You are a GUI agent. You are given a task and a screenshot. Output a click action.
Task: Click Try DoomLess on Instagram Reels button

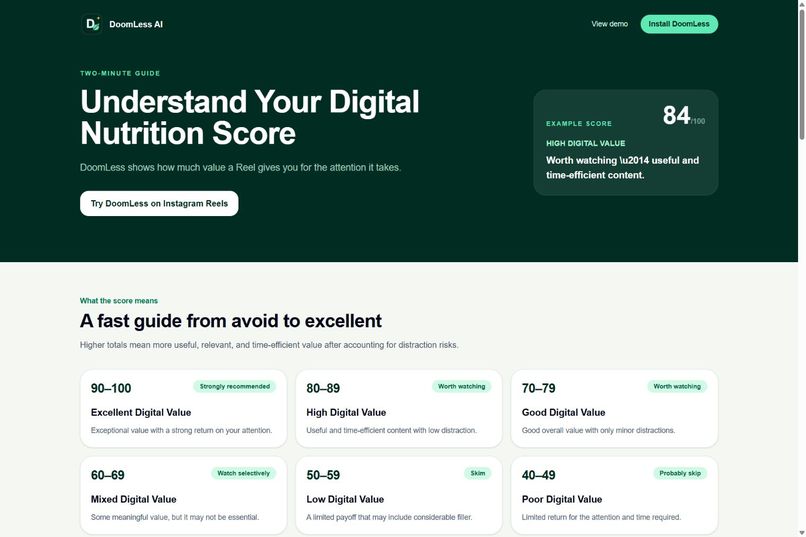click(159, 203)
